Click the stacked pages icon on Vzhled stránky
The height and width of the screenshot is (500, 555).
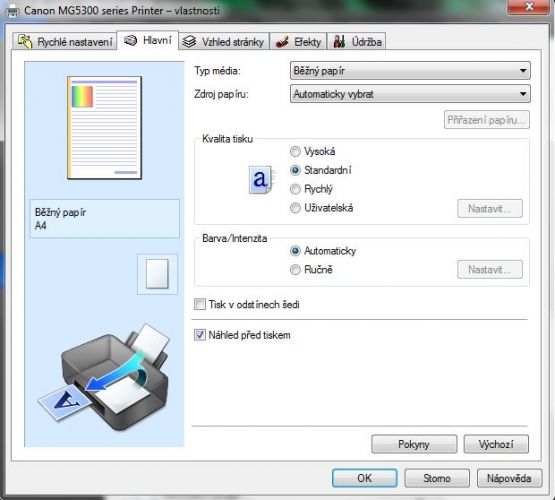(189, 42)
